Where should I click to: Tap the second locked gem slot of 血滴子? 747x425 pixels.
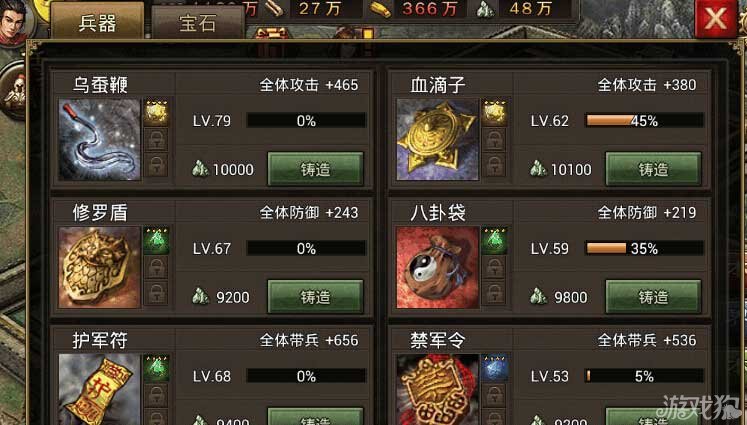point(494,165)
